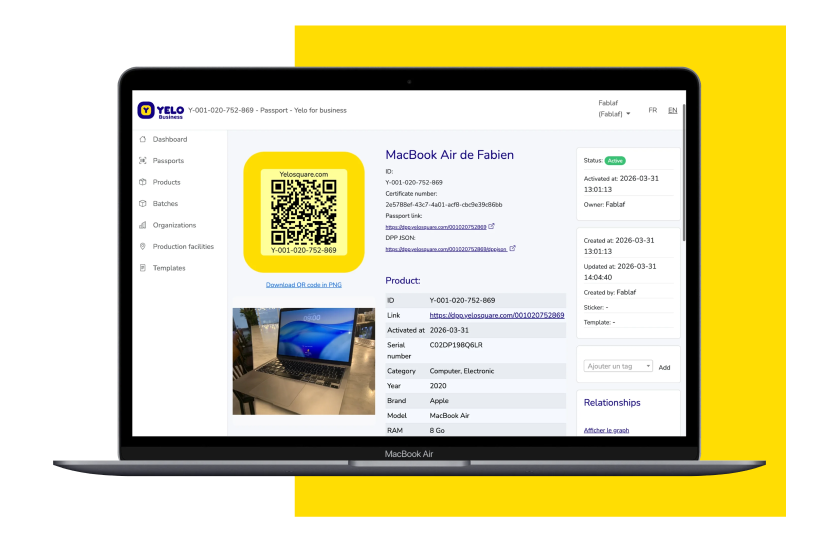This screenshot has width=819, height=543.
Task: Click the certificate number value
Action: [x=444, y=205]
